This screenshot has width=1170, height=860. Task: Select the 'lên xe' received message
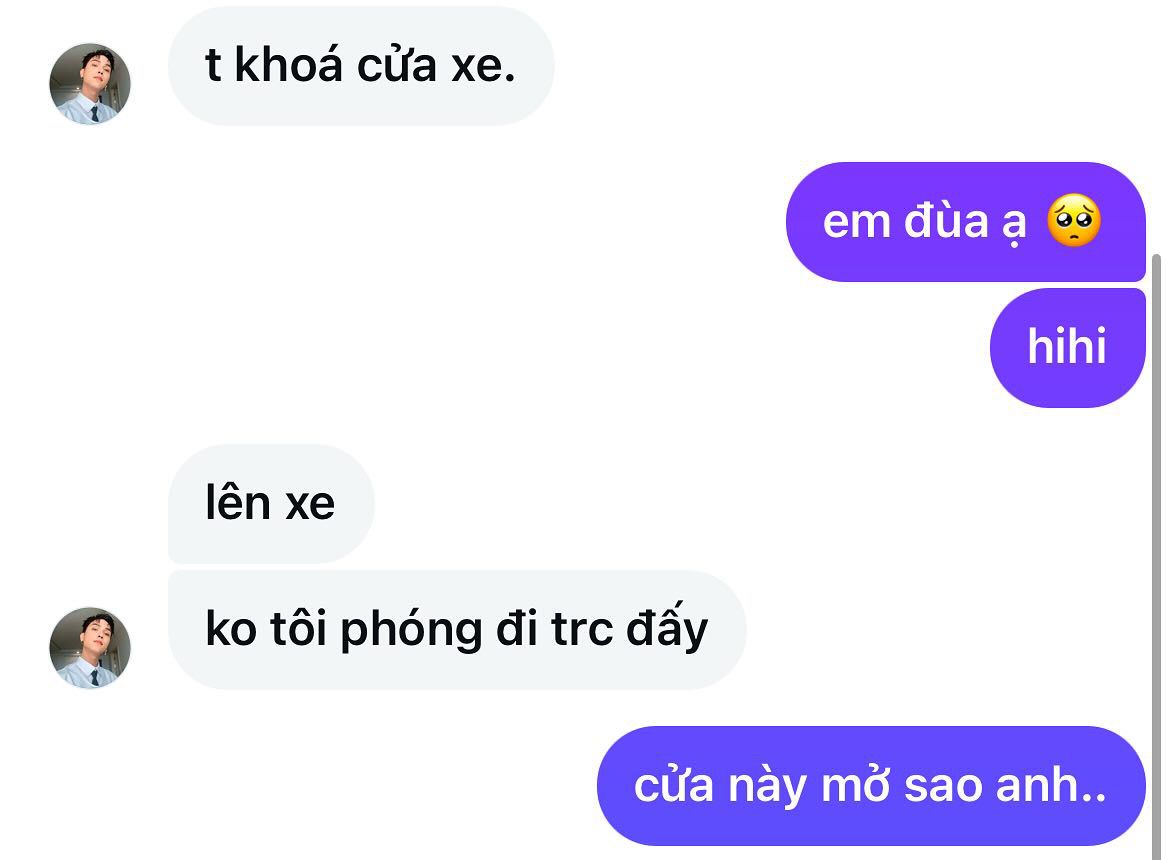(271, 504)
